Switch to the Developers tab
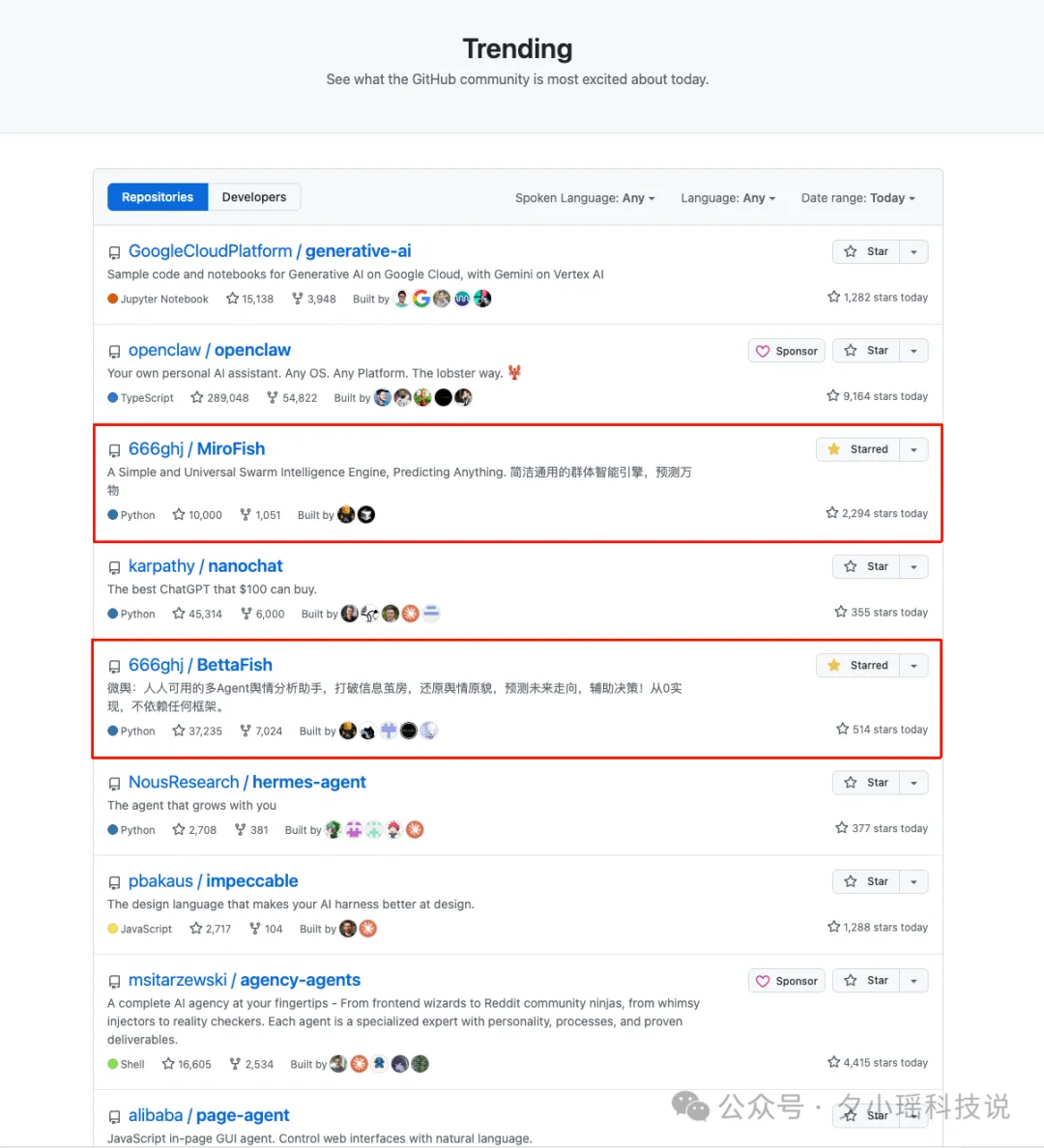Viewport: 1044px width, 1148px height. pos(253,196)
